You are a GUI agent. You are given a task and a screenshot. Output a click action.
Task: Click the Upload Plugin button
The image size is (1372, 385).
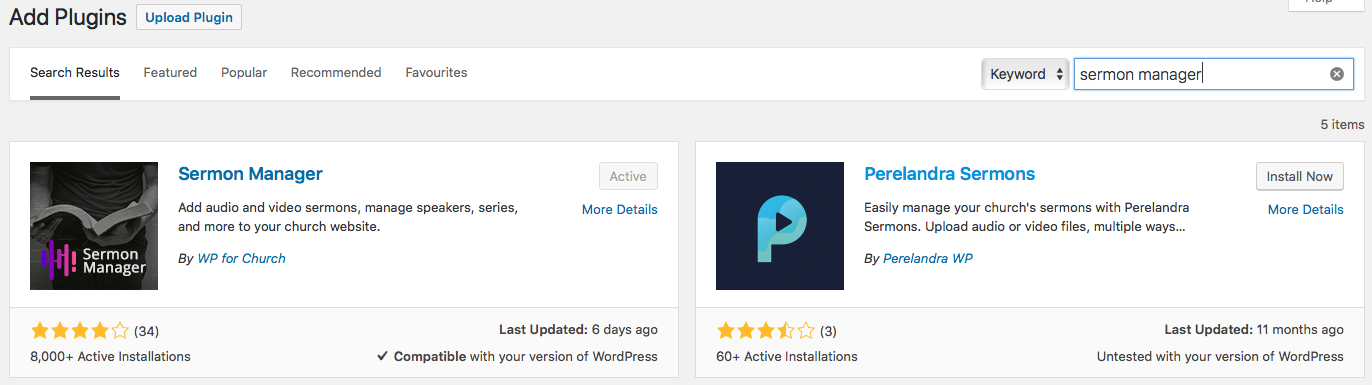pyautogui.click(x=188, y=17)
